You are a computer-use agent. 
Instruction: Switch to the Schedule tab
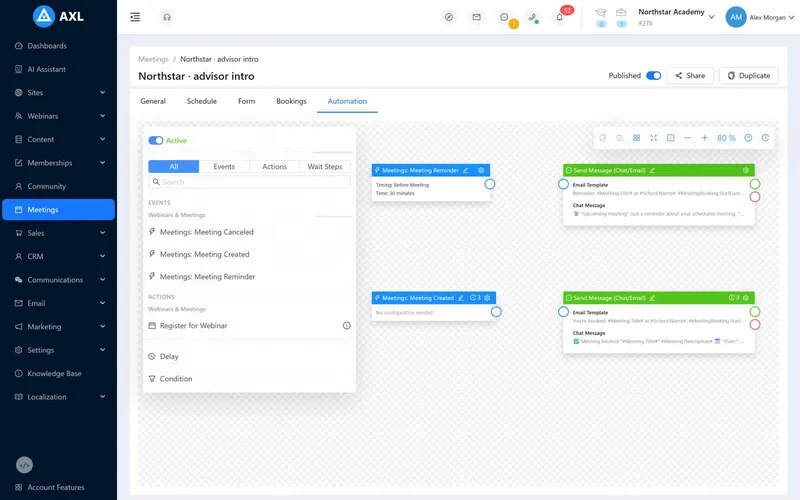point(202,101)
